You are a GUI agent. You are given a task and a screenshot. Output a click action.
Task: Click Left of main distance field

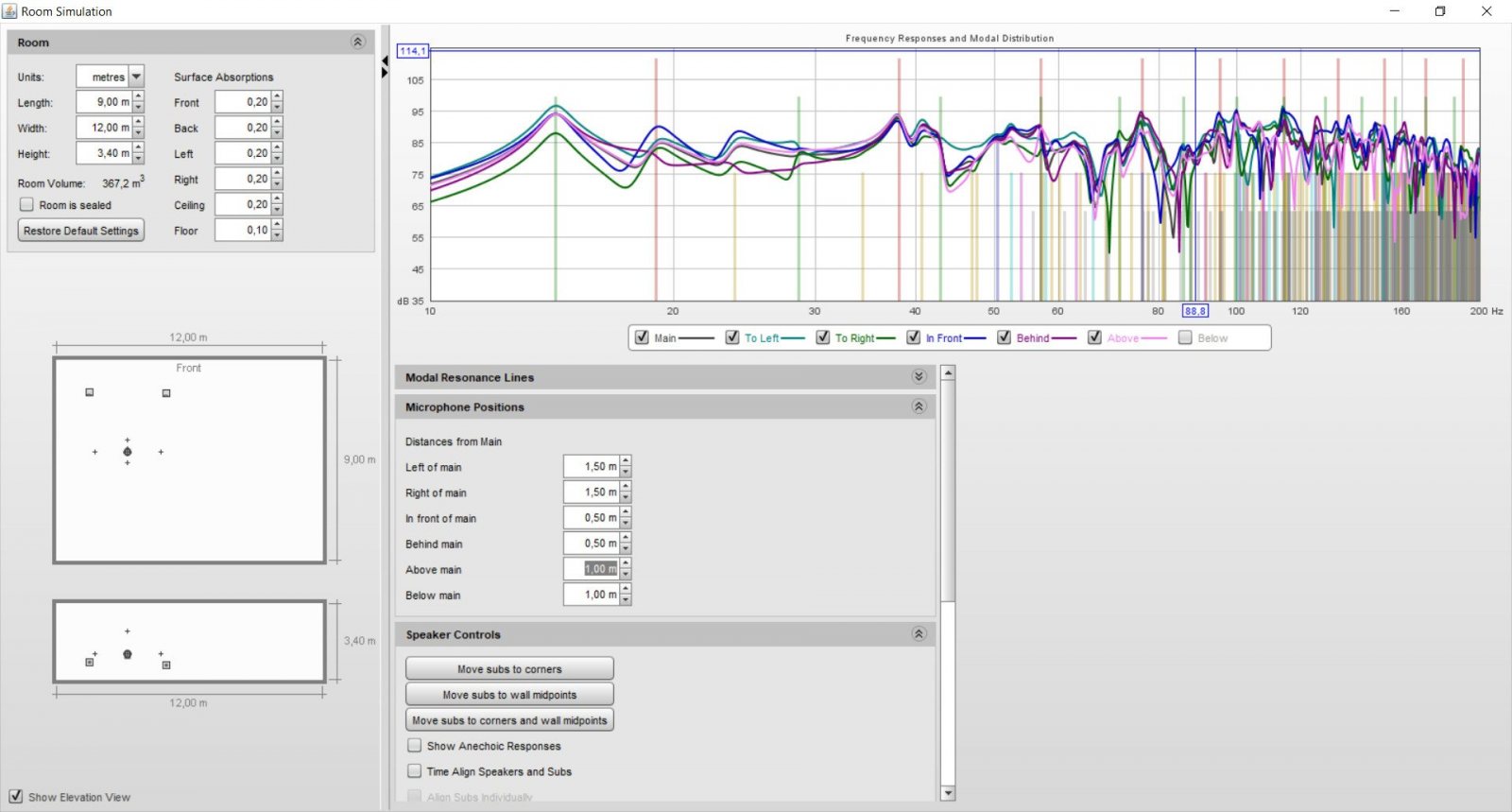click(591, 466)
